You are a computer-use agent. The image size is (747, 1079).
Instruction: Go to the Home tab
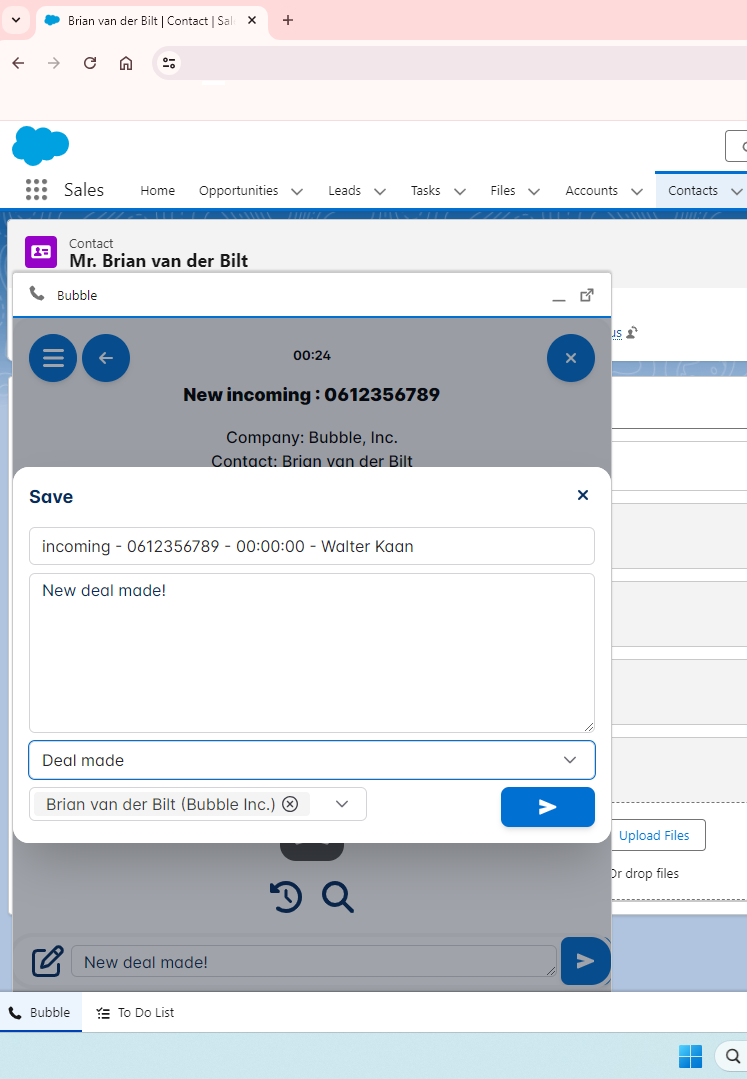pyautogui.click(x=157, y=190)
